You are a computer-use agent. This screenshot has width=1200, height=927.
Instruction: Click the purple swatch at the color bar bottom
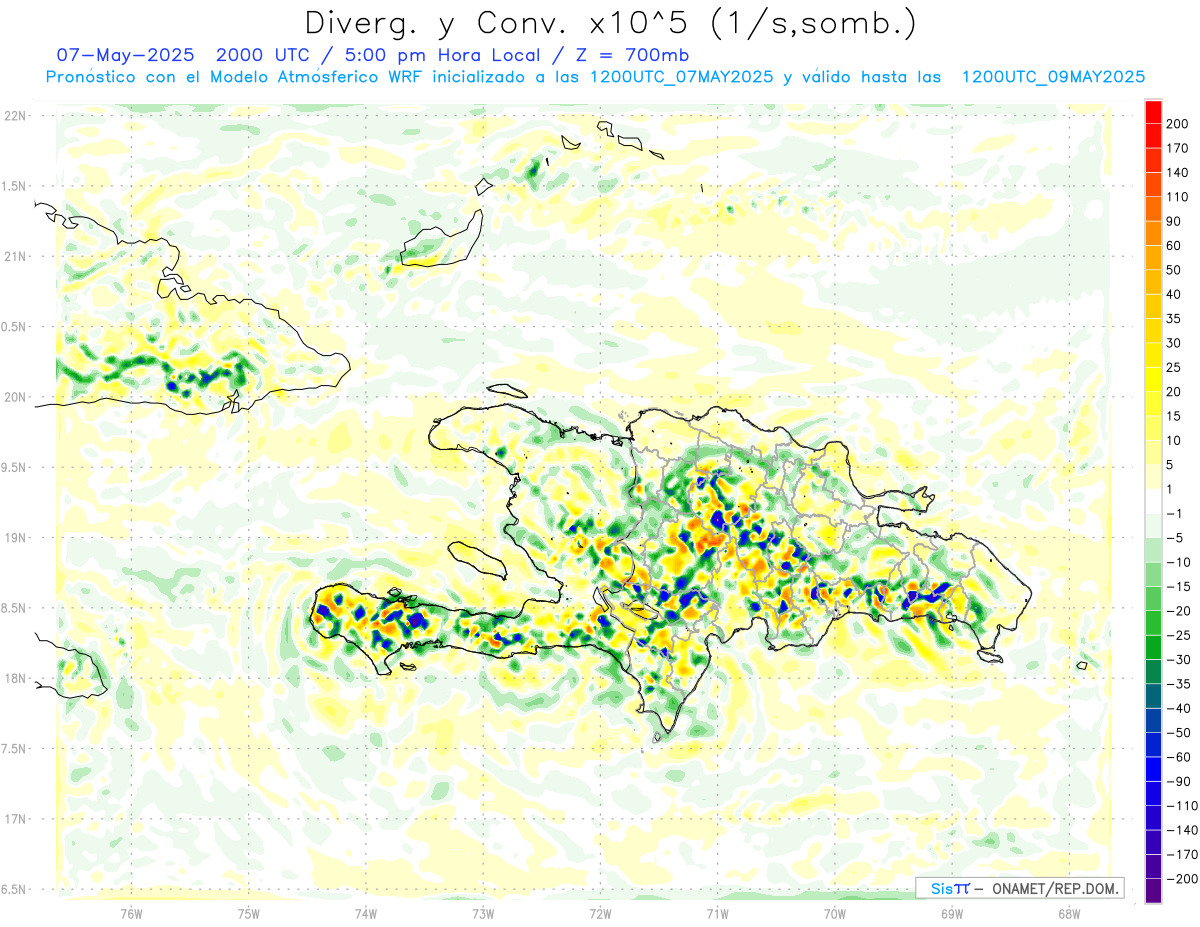[x=1153, y=891]
